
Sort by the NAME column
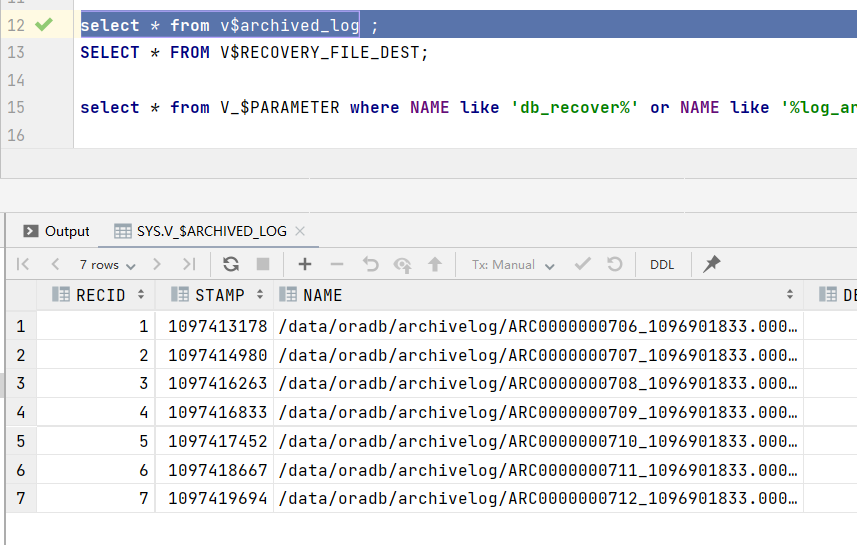790,295
